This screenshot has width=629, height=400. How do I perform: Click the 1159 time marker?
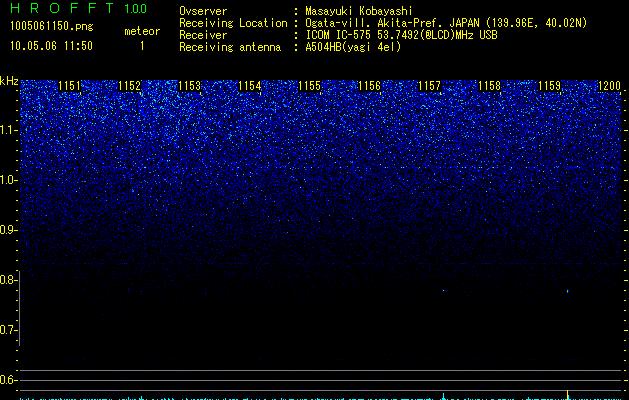[x=549, y=85]
